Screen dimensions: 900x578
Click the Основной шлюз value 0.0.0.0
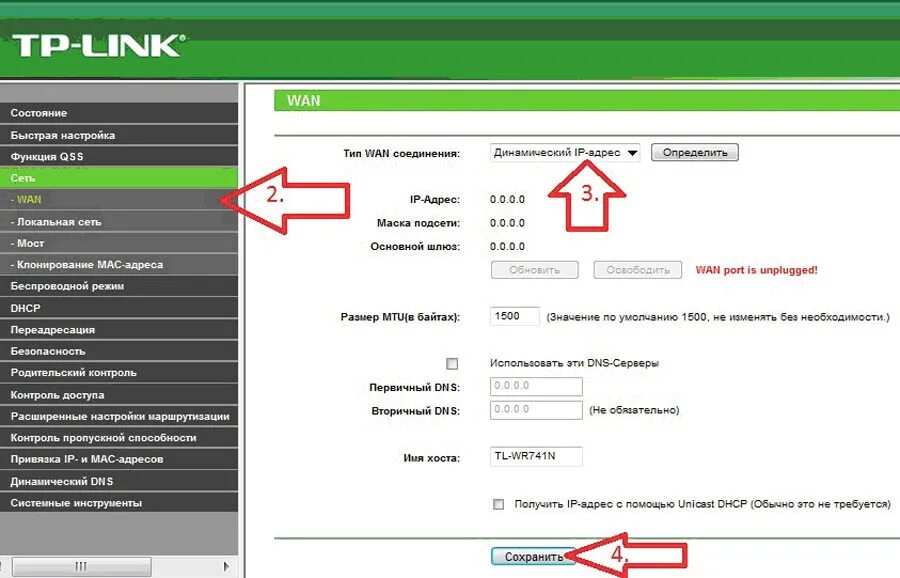(507, 246)
